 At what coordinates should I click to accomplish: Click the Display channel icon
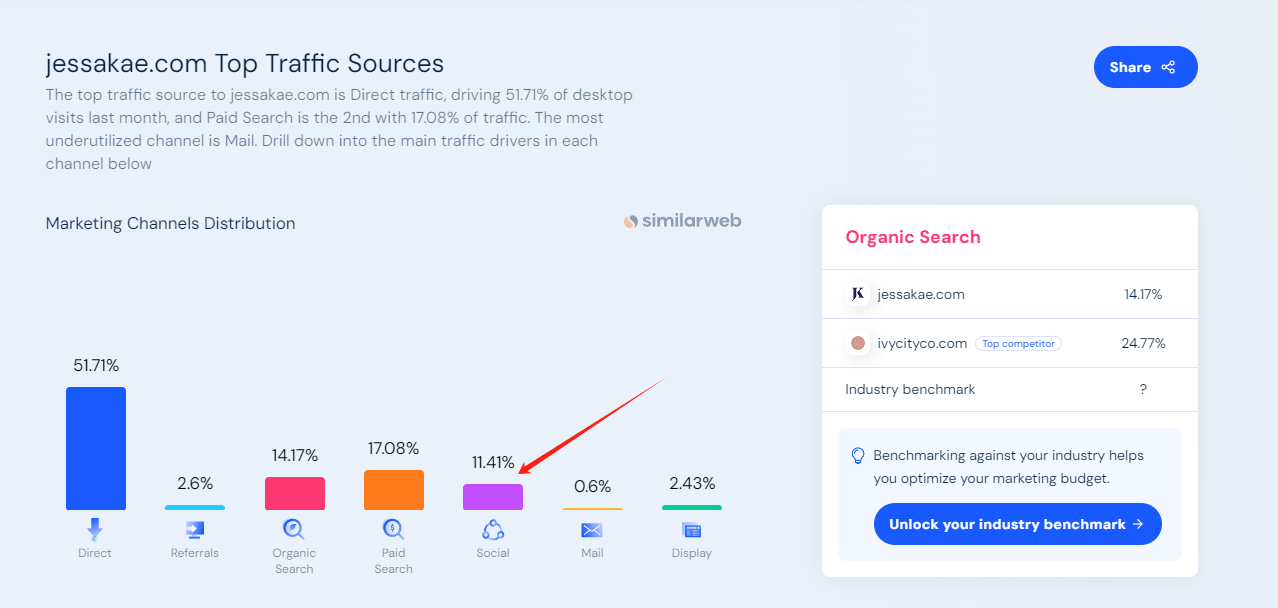[x=691, y=530]
